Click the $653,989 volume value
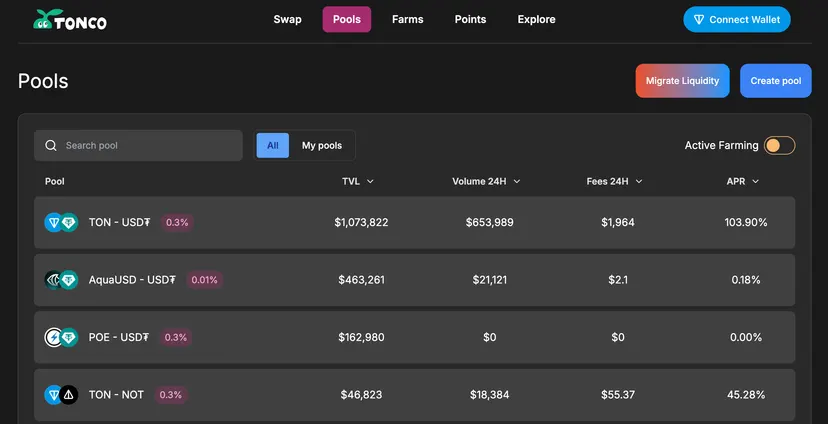 tap(490, 222)
